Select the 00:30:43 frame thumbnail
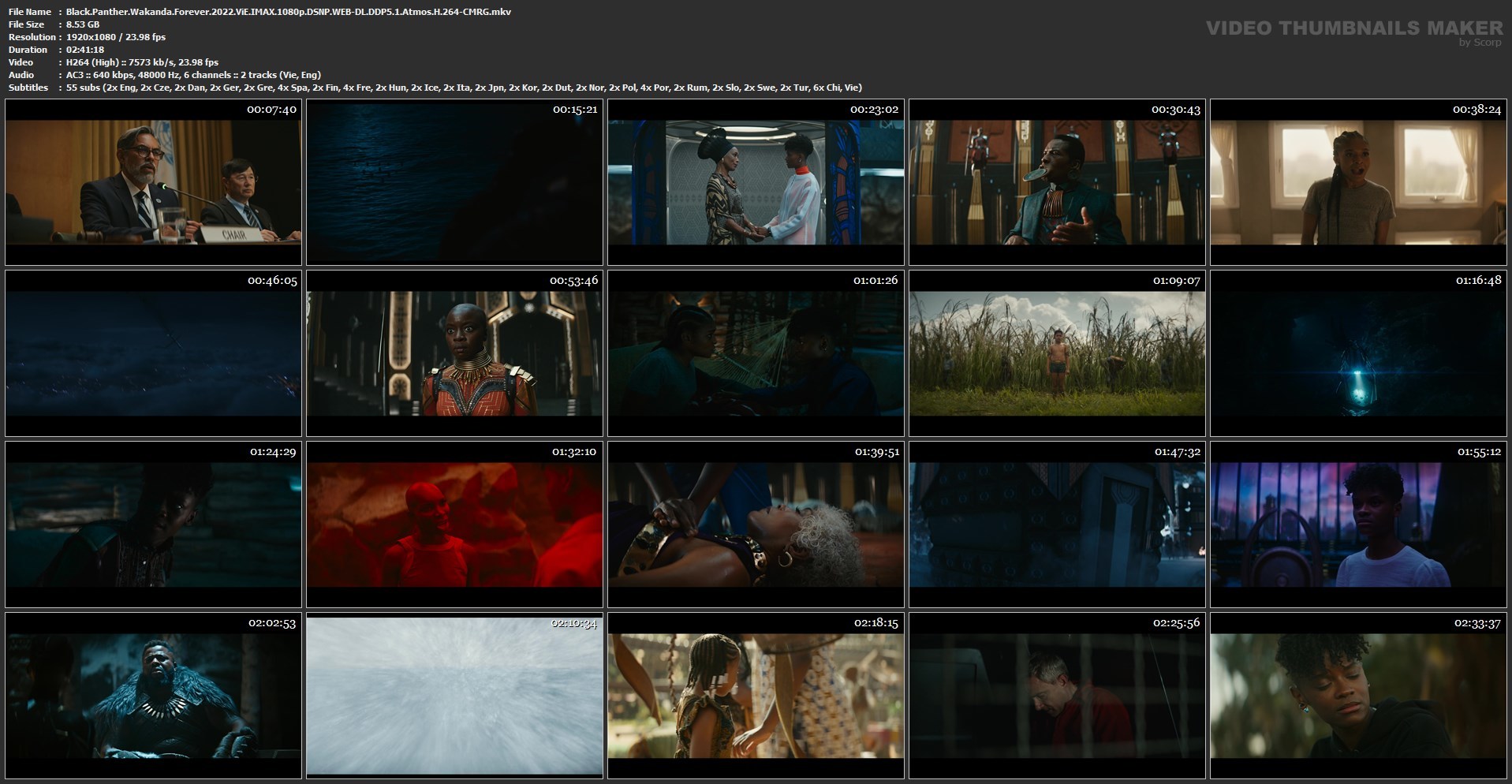1512x784 pixels. 1057,182
